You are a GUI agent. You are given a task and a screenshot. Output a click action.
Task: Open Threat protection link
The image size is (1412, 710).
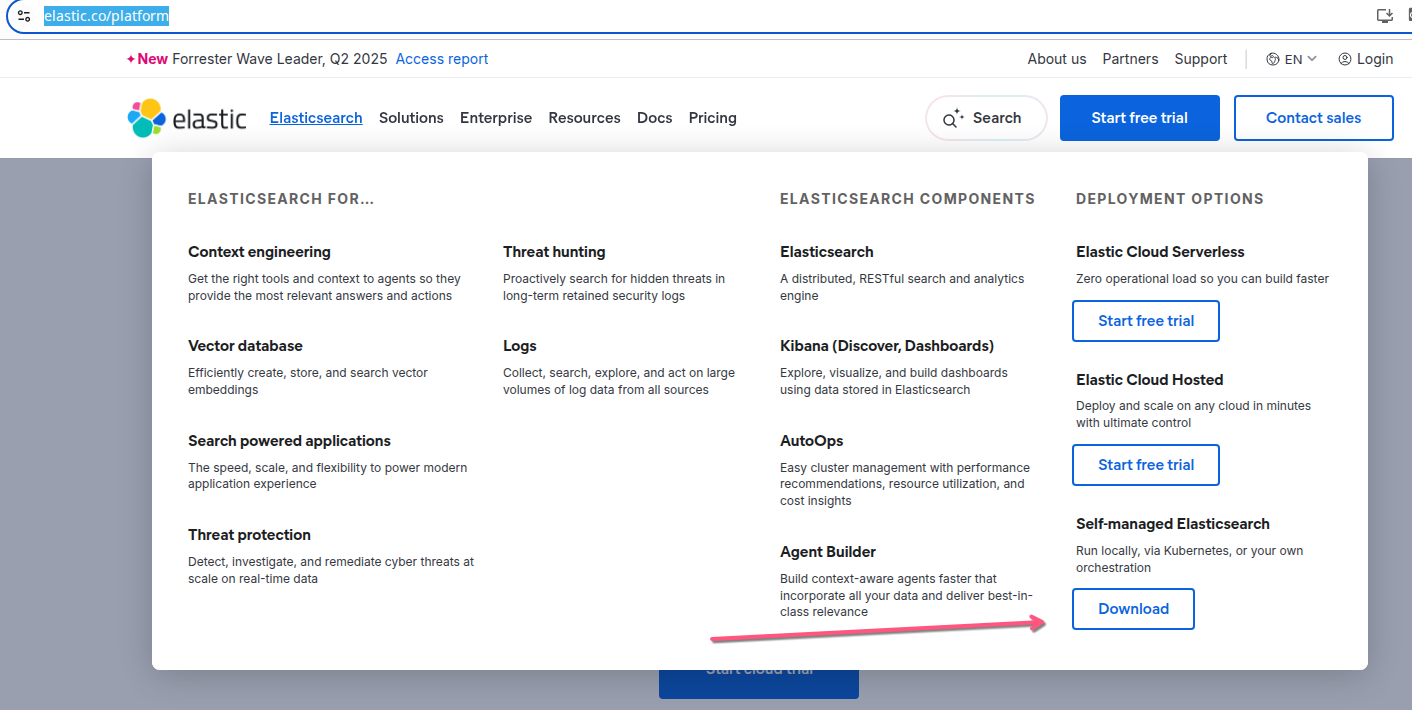pos(249,535)
